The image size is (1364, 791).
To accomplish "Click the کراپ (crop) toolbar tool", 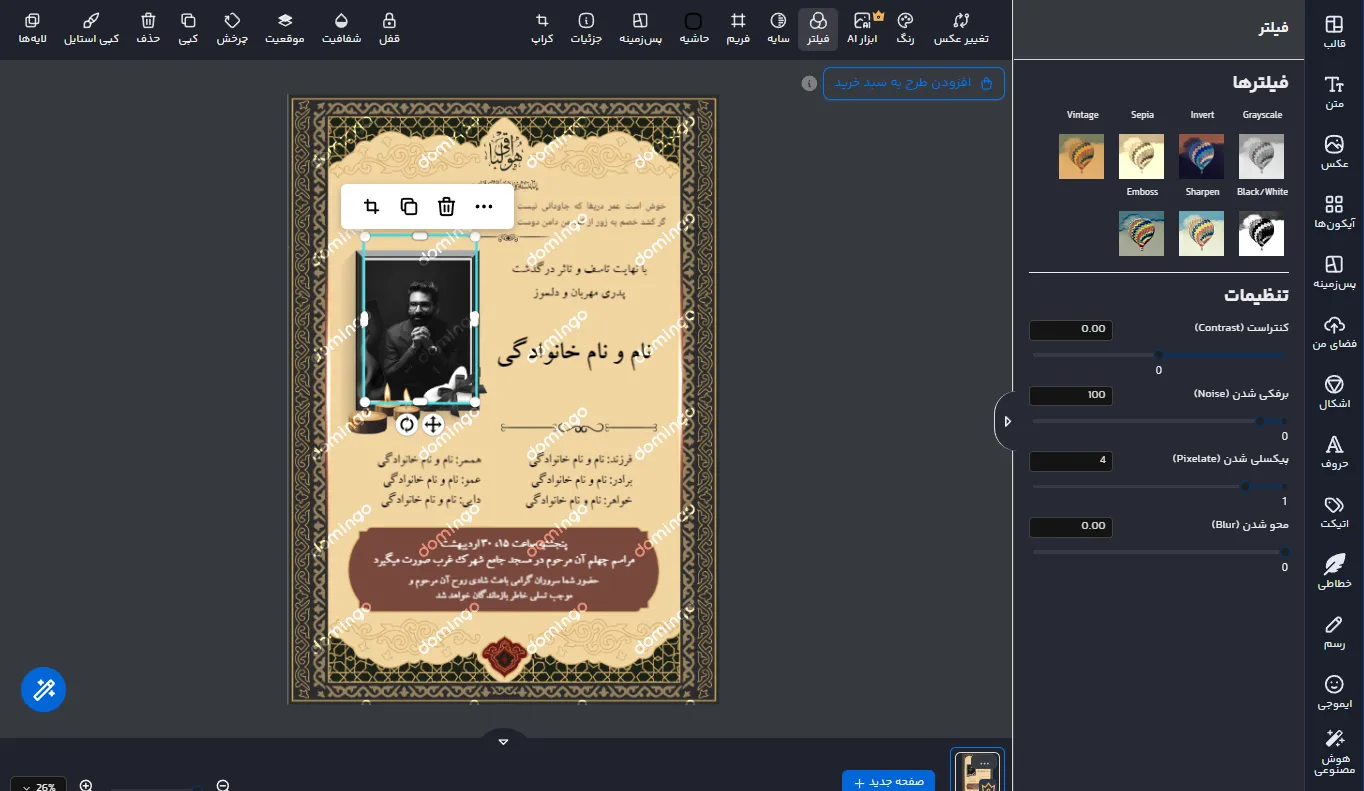I will [542, 28].
